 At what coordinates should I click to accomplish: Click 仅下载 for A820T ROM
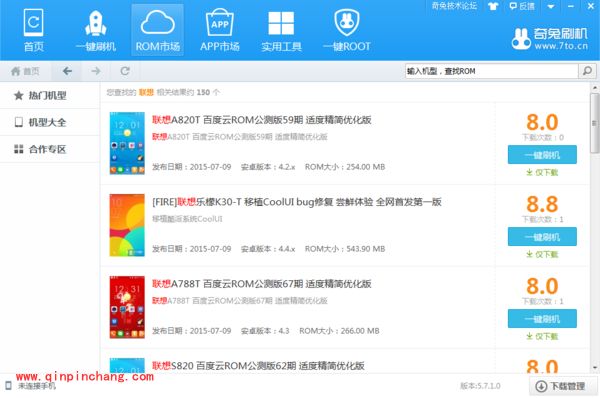542,173
